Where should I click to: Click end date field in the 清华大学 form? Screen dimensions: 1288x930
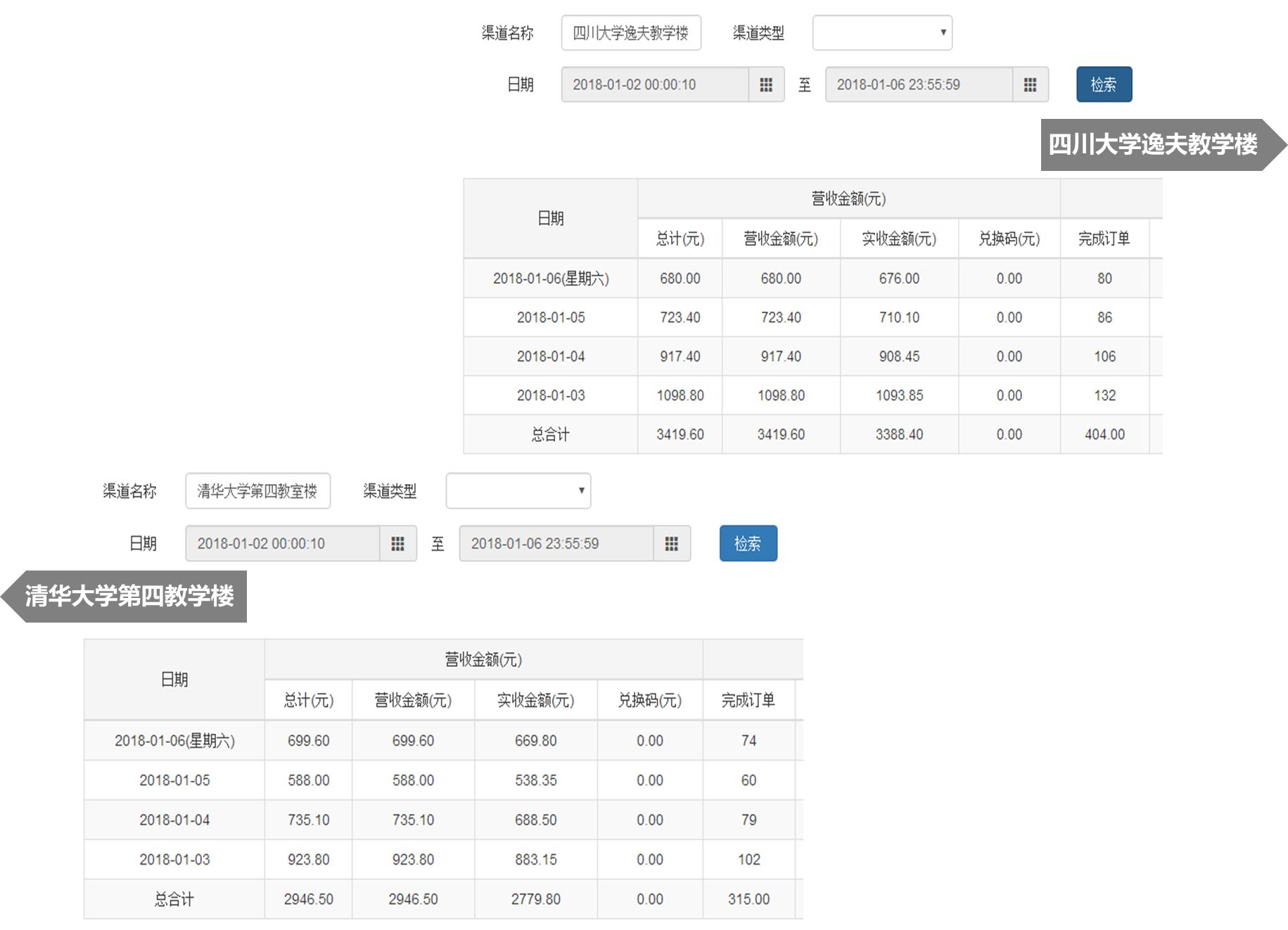(556, 543)
